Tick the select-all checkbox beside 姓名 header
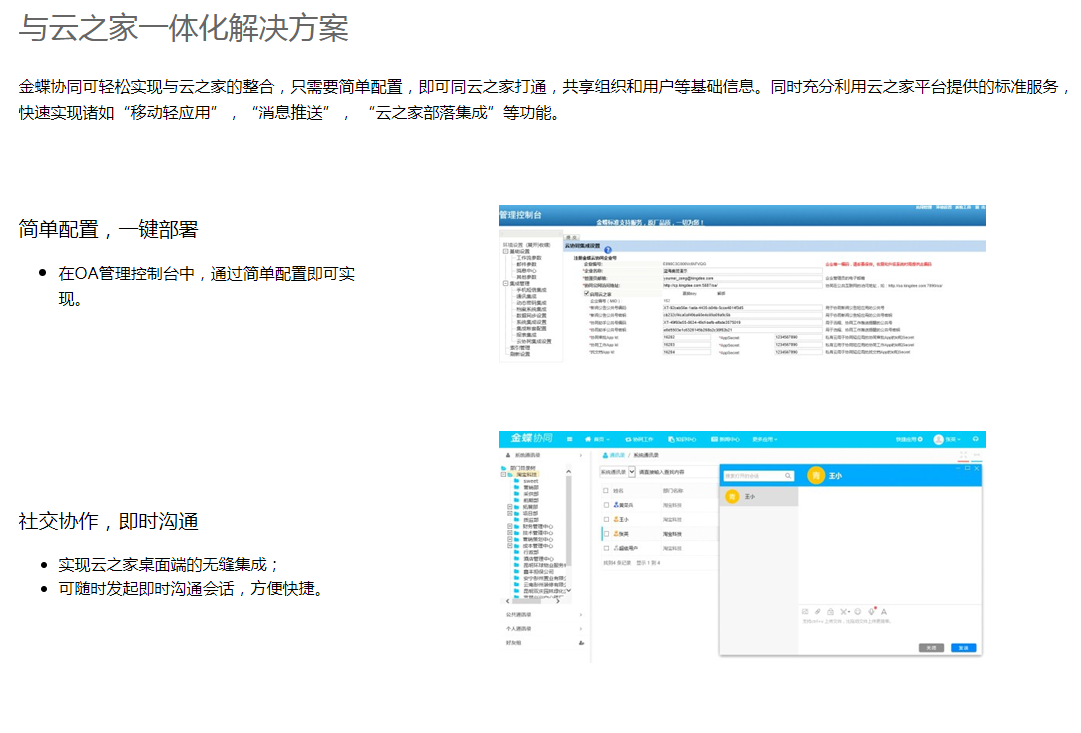The height and width of the screenshot is (733, 1081). pyautogui.click(x=606, y=491)
